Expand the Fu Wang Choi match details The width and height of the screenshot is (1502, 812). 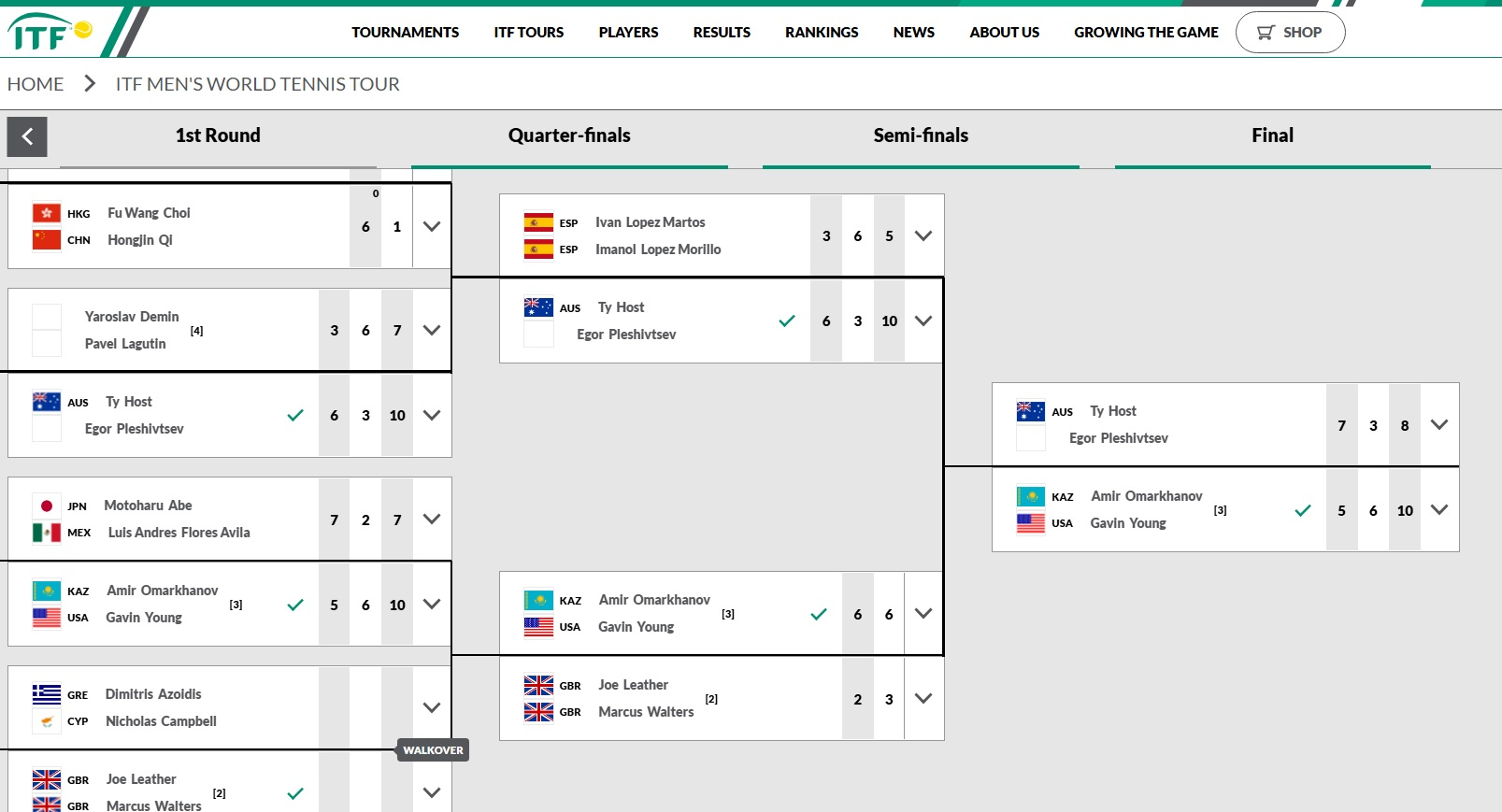coord(432,226)
